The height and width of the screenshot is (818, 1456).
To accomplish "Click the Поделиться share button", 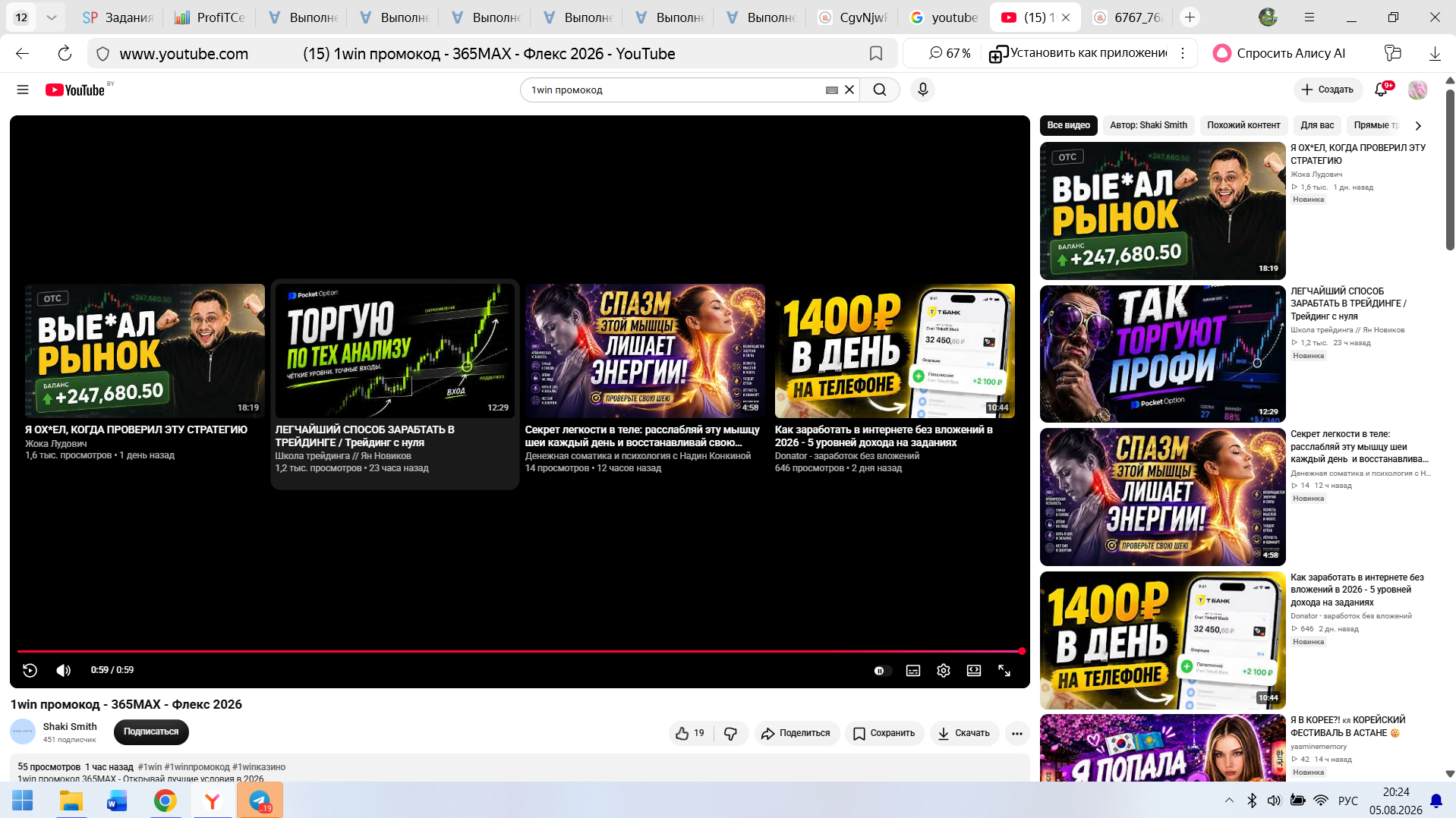I will tap(796, 733).
